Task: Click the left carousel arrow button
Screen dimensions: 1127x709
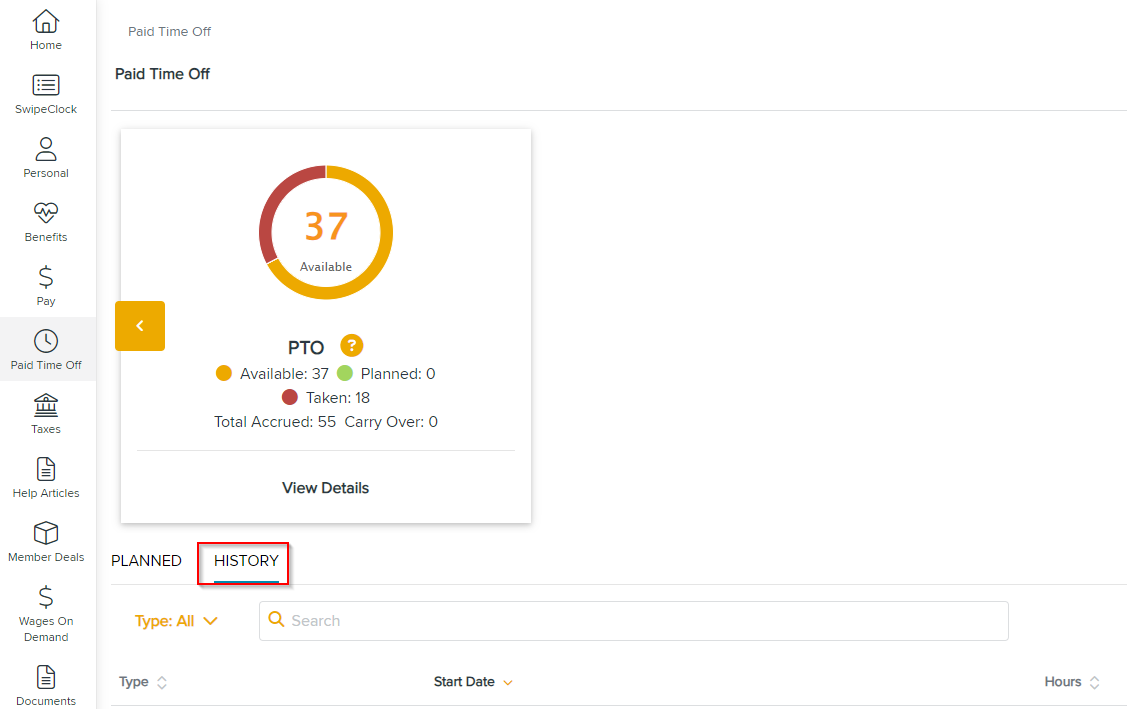Action: coord(139,326)
